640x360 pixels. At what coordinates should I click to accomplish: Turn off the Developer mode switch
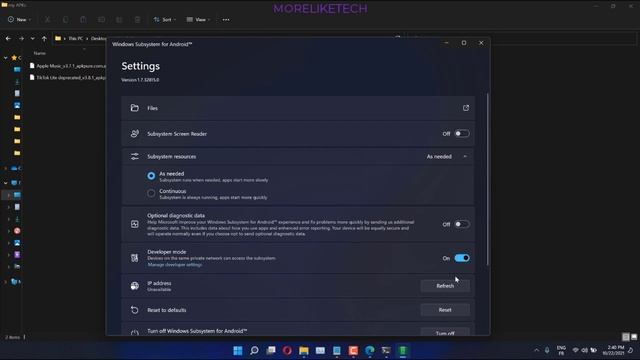pos(462,258)
